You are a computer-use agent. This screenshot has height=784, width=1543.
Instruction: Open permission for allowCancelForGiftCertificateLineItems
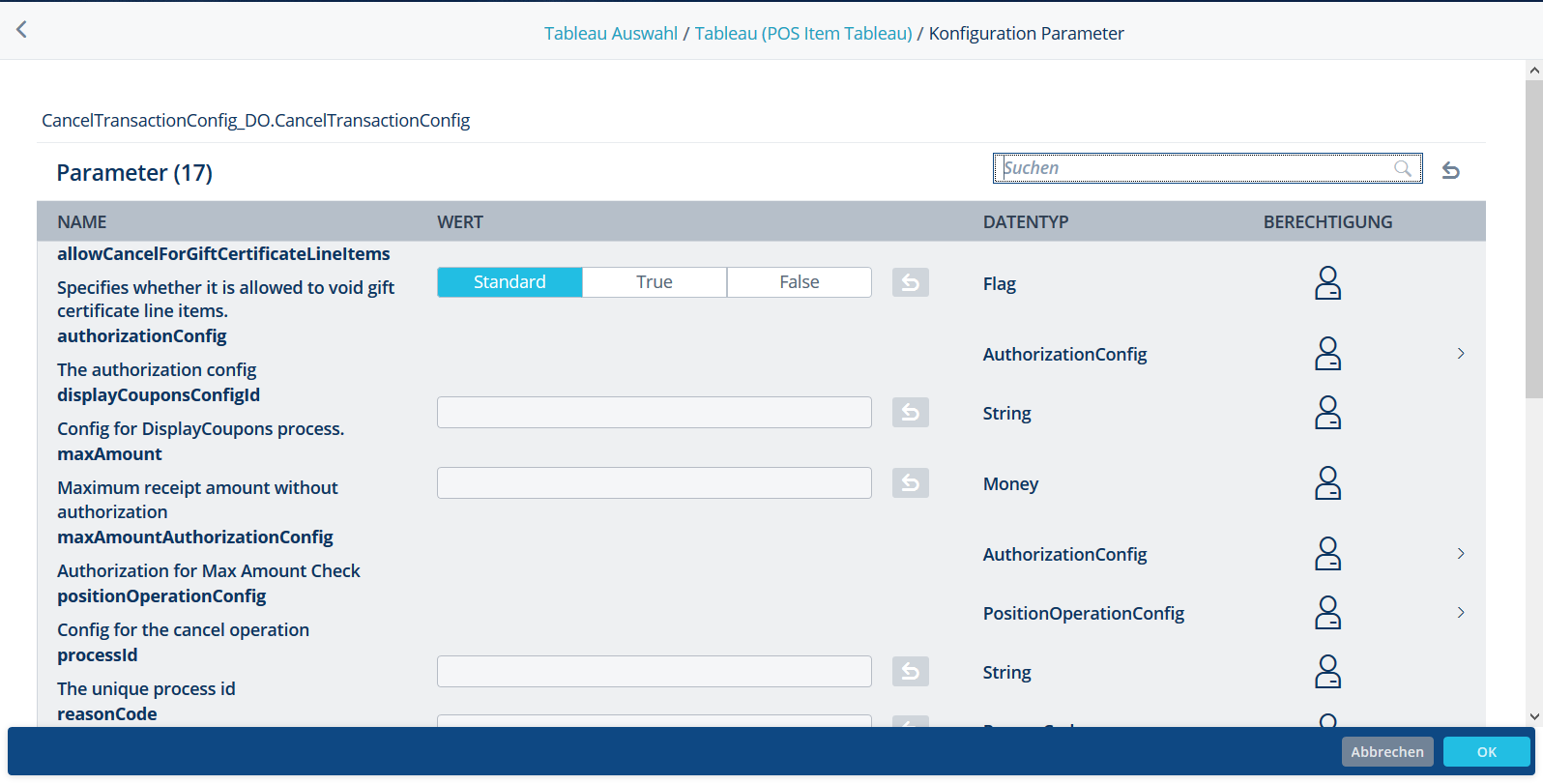pyautogui.click(x=1328, y=283)
